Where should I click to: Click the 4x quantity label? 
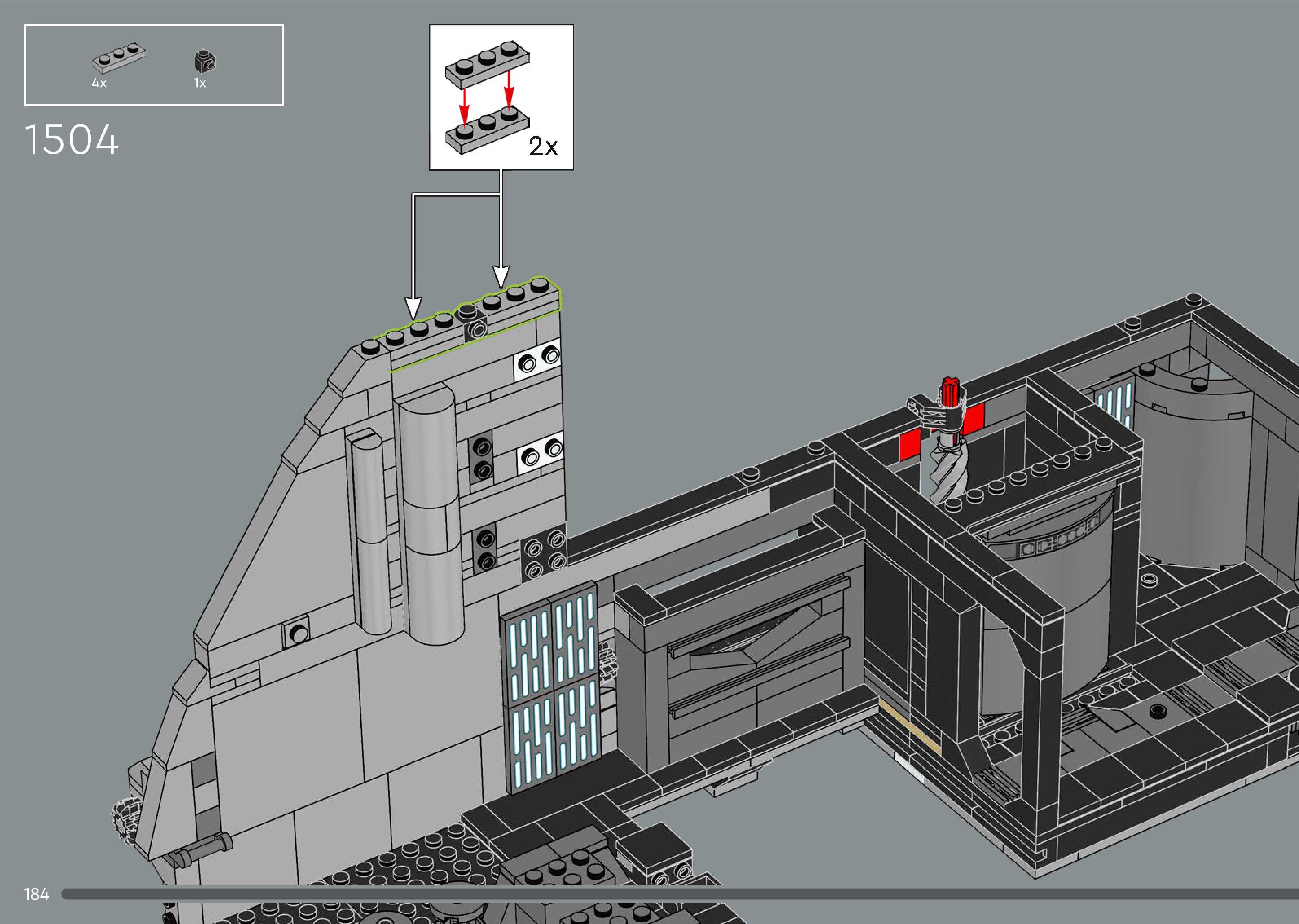(x=99, y=83)
